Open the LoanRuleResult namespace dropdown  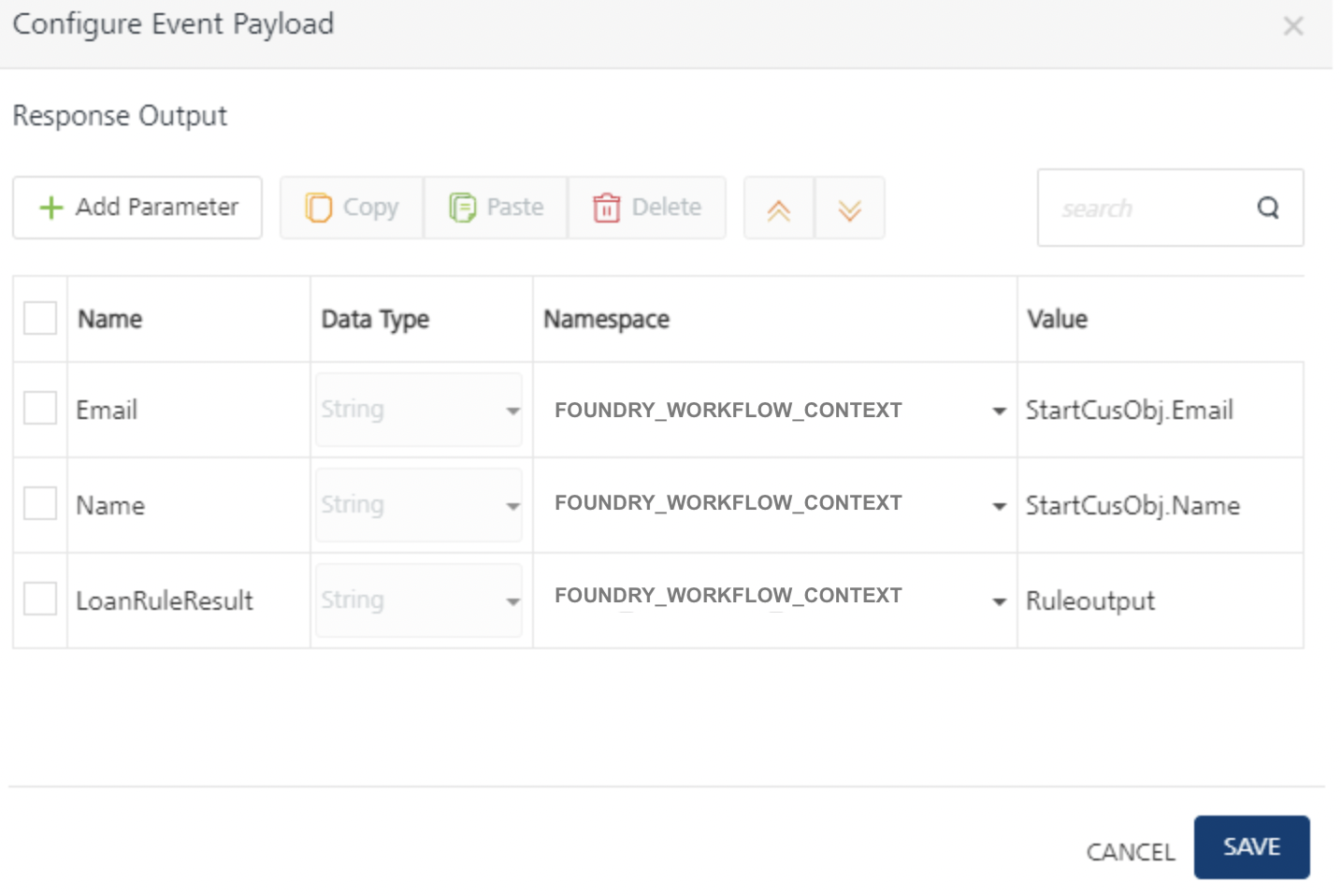(x=999, y=601)
